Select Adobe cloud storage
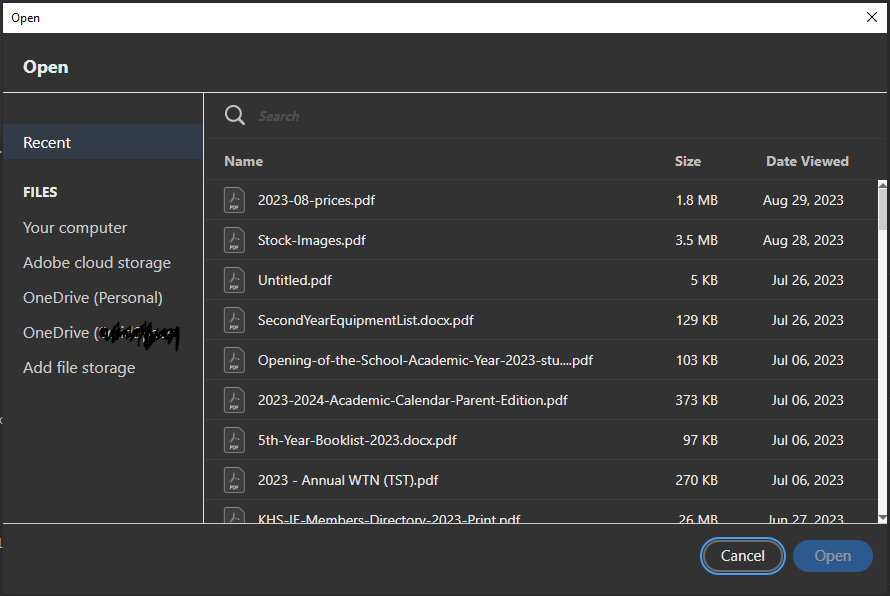 (96, 262)
